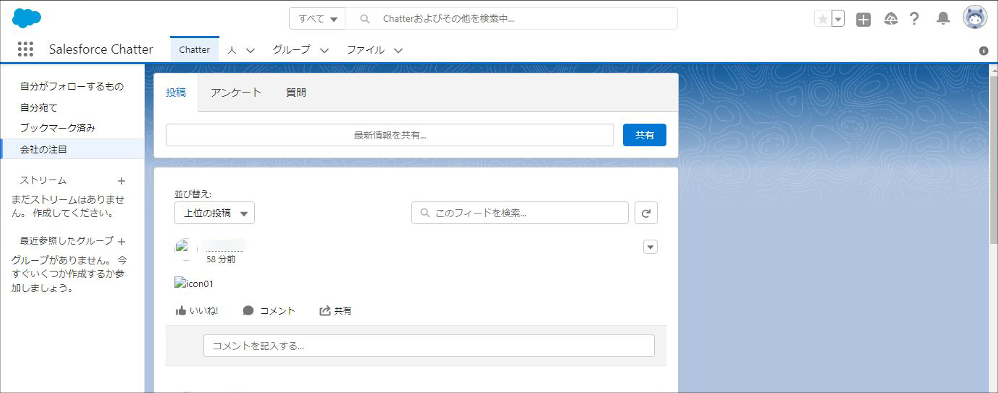
Task: Click the このフィードを検索 search field
Action: 520,213
